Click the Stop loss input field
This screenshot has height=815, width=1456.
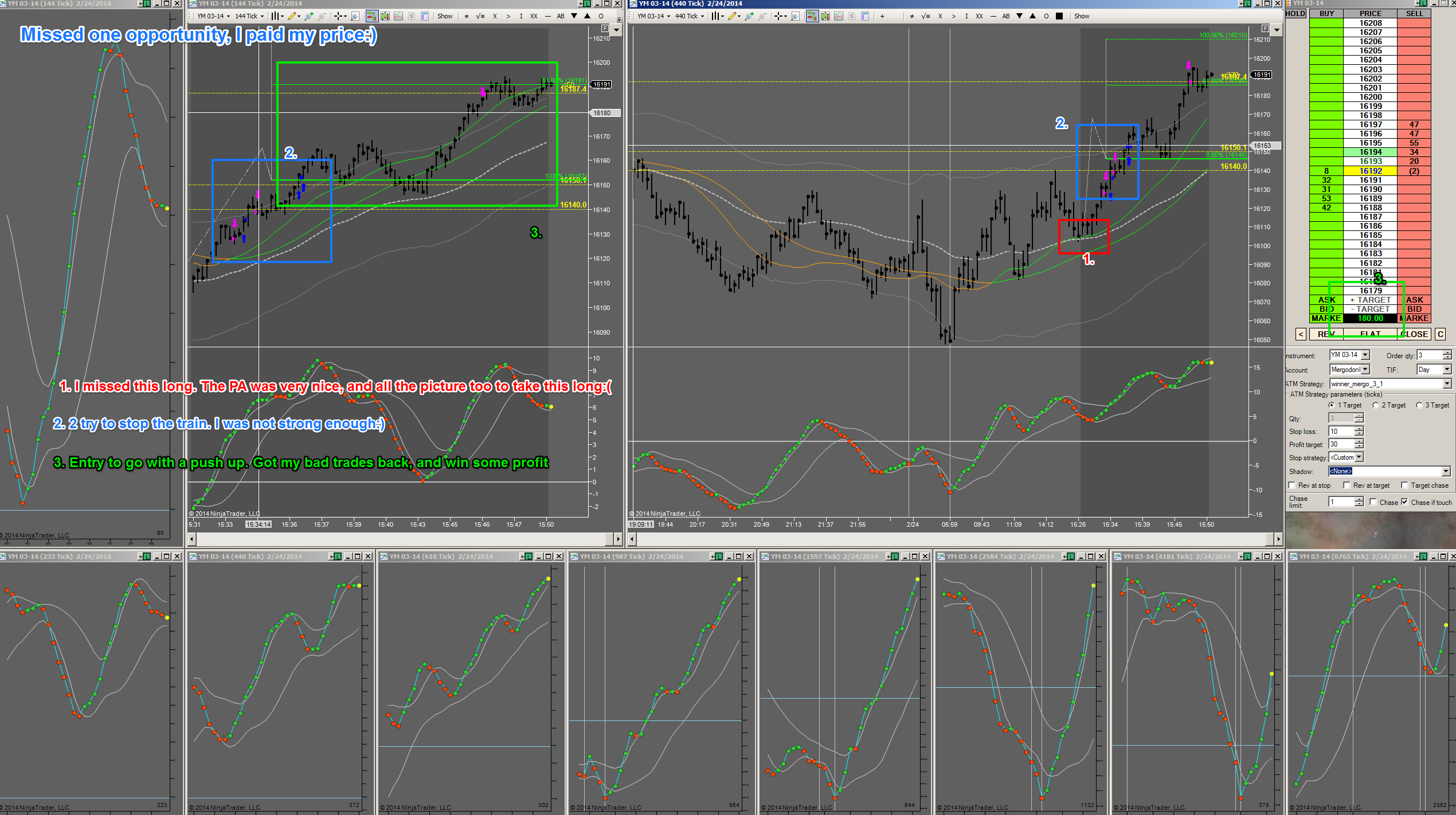(x=1341, y=432)
